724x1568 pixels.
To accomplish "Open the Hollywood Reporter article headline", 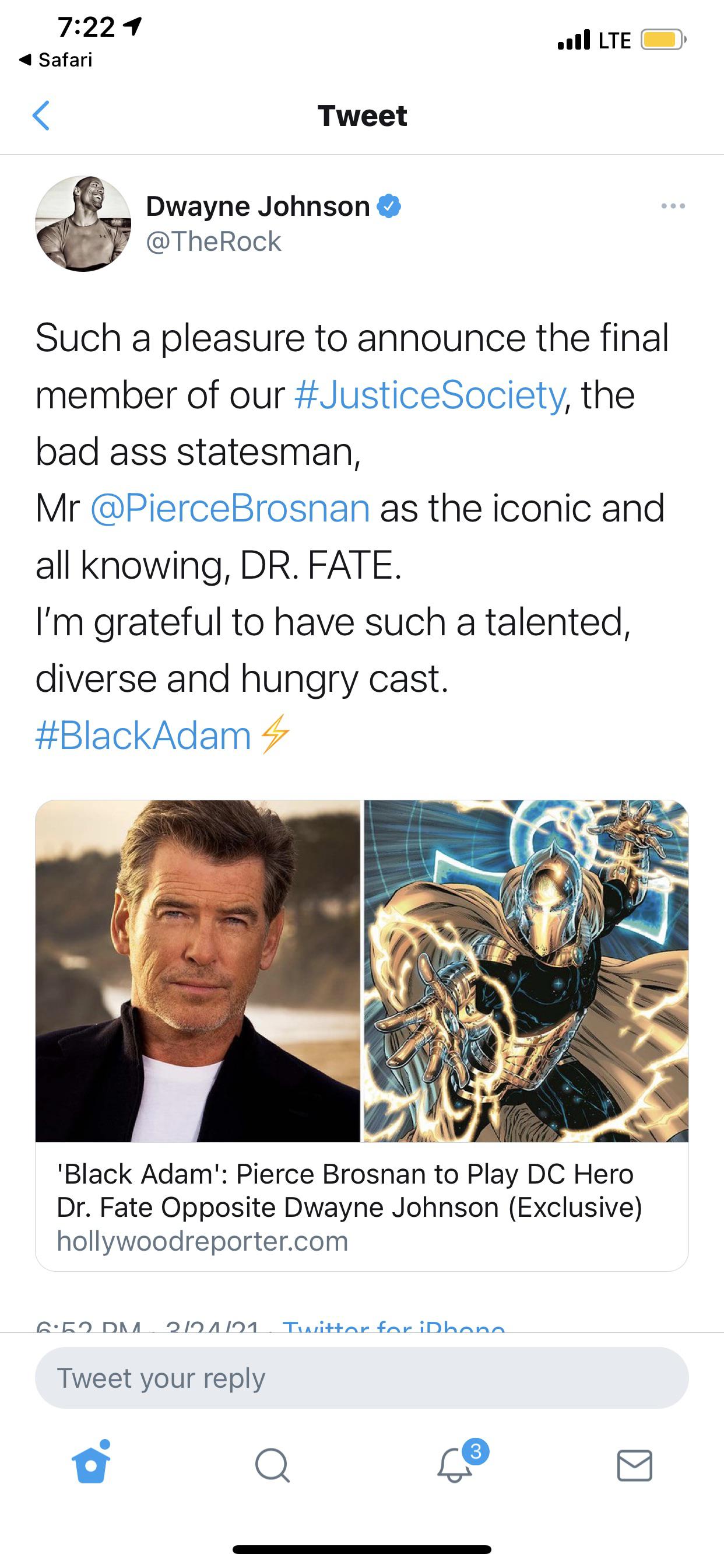I will 349,1191.
